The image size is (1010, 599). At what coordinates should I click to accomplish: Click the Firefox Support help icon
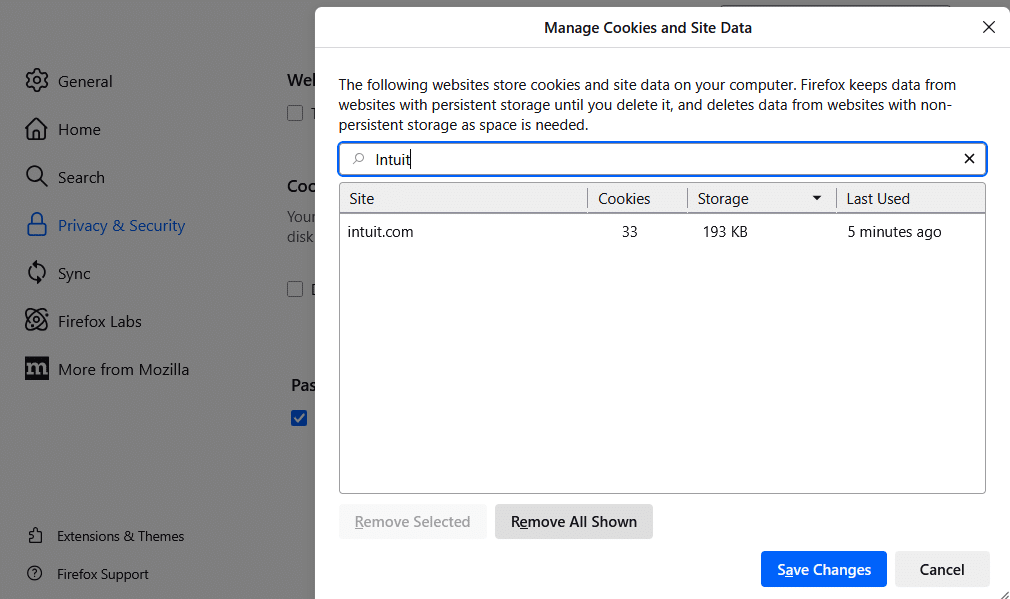36,574
